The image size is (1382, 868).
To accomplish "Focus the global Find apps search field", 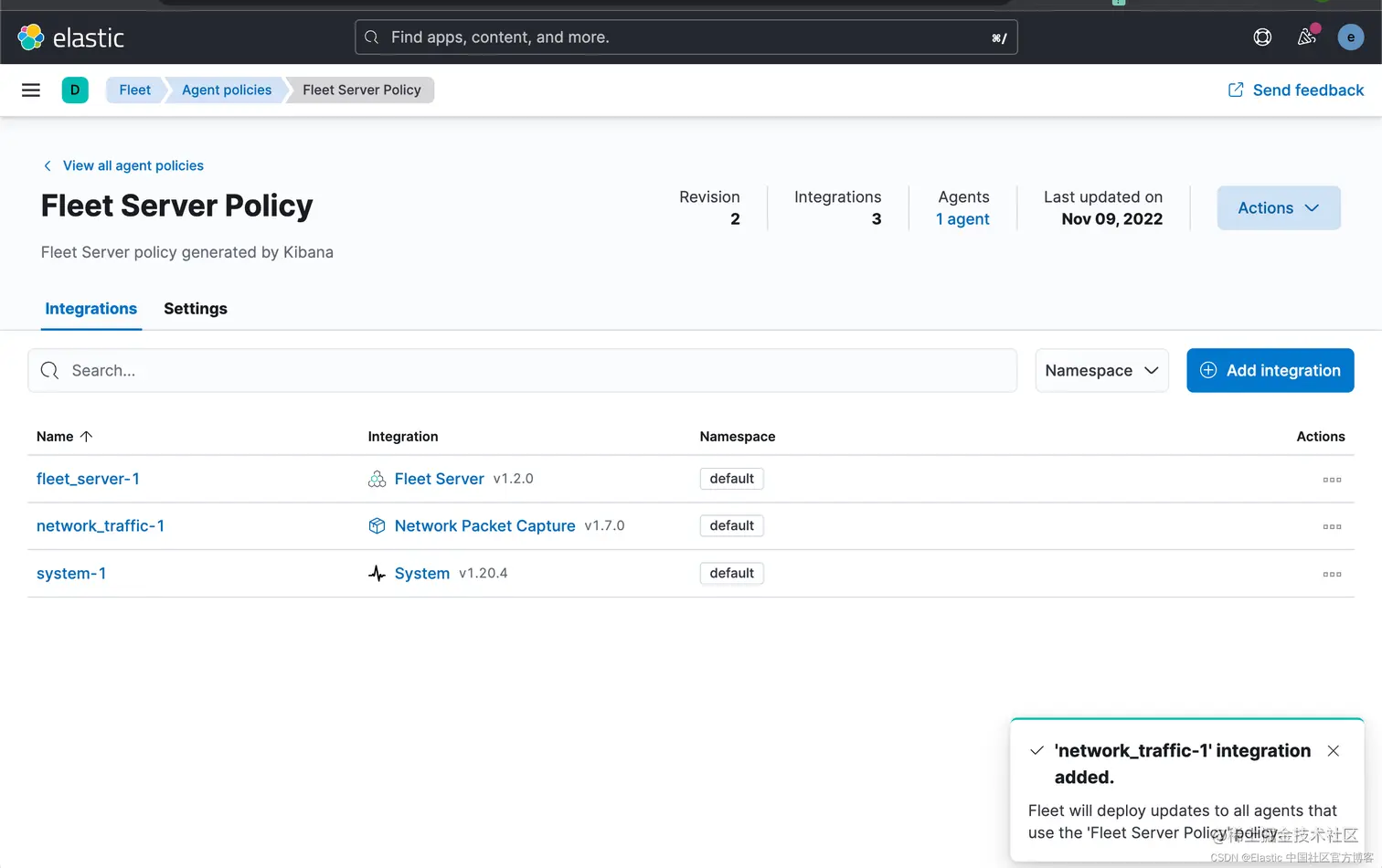I will (686, 37).
